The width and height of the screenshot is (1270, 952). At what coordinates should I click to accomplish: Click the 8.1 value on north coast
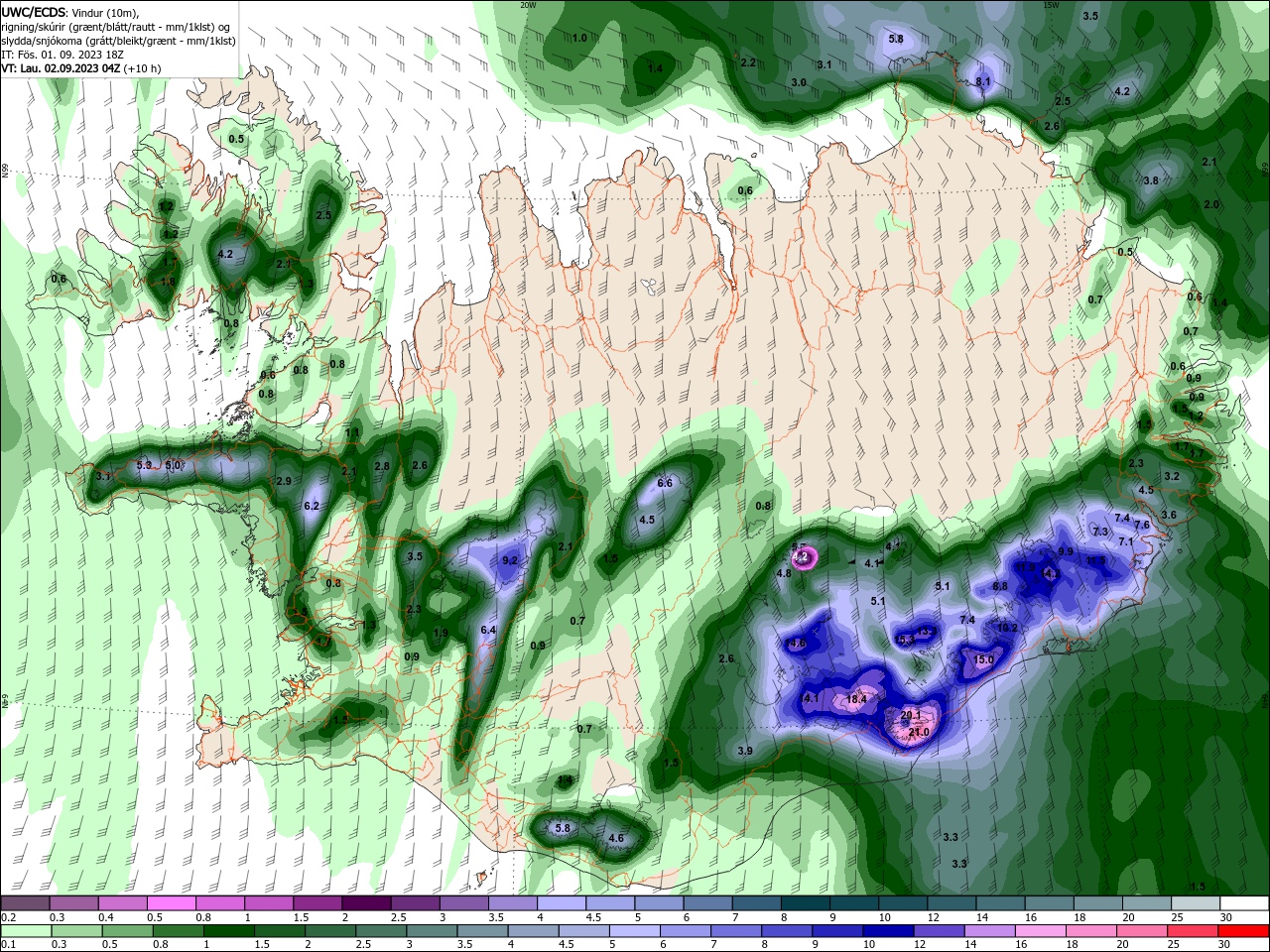983,81
